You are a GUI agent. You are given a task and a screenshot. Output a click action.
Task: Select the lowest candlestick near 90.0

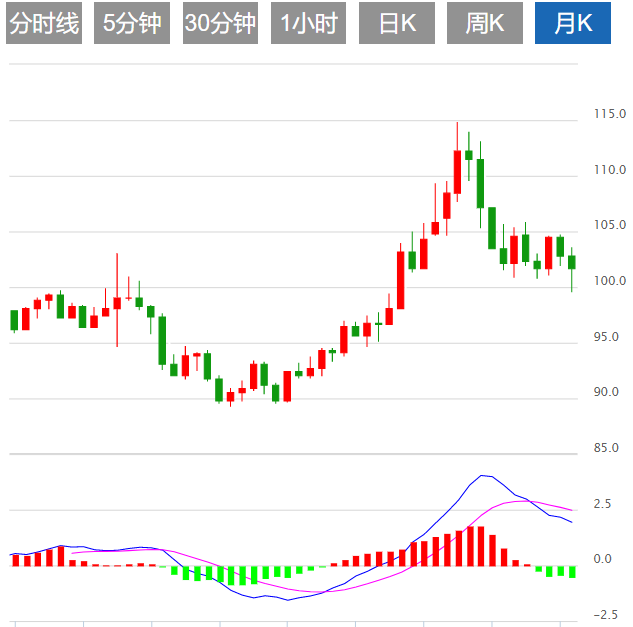(x=230, y=396)
